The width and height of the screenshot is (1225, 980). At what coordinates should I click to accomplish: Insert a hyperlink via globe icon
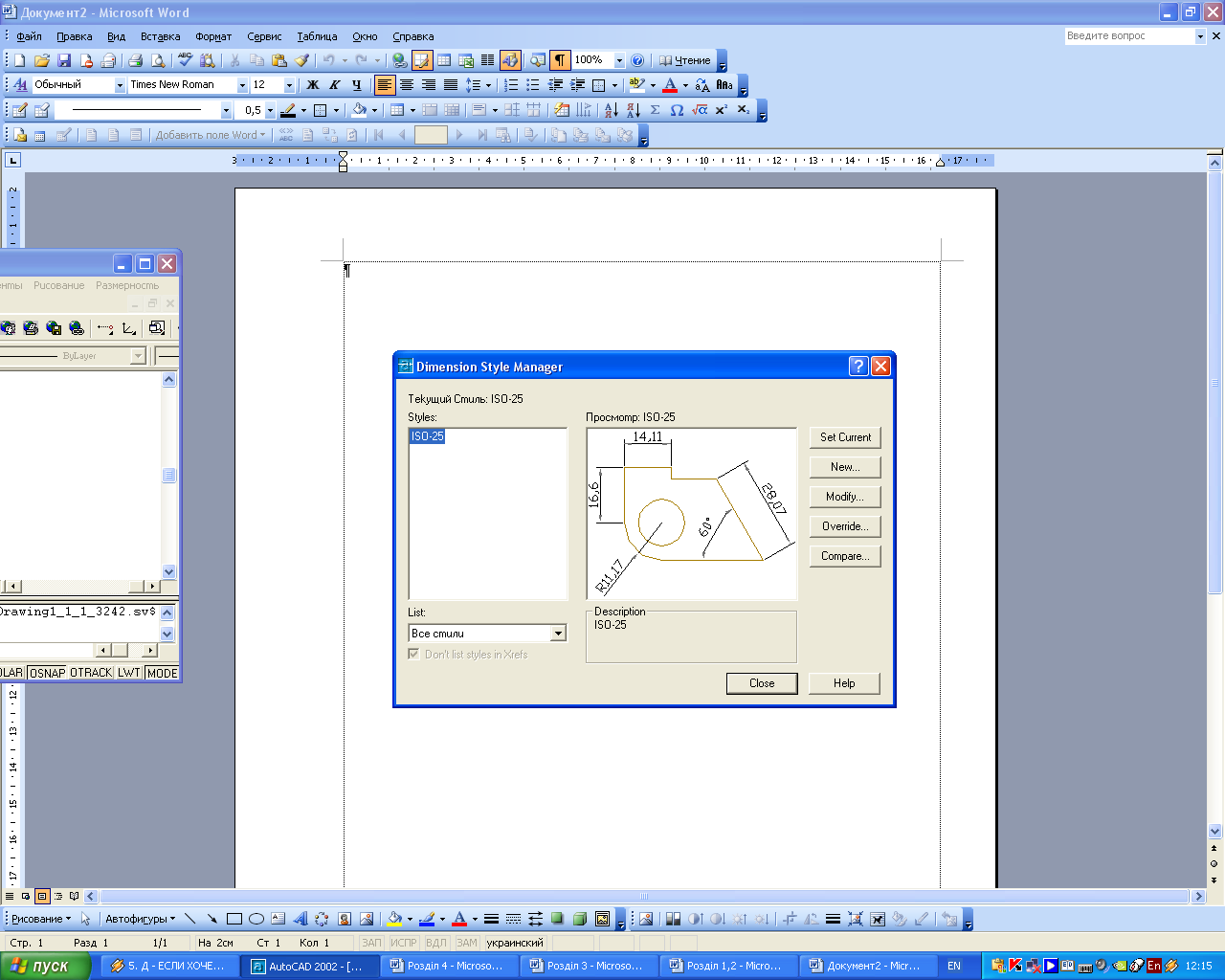(399, 60)
